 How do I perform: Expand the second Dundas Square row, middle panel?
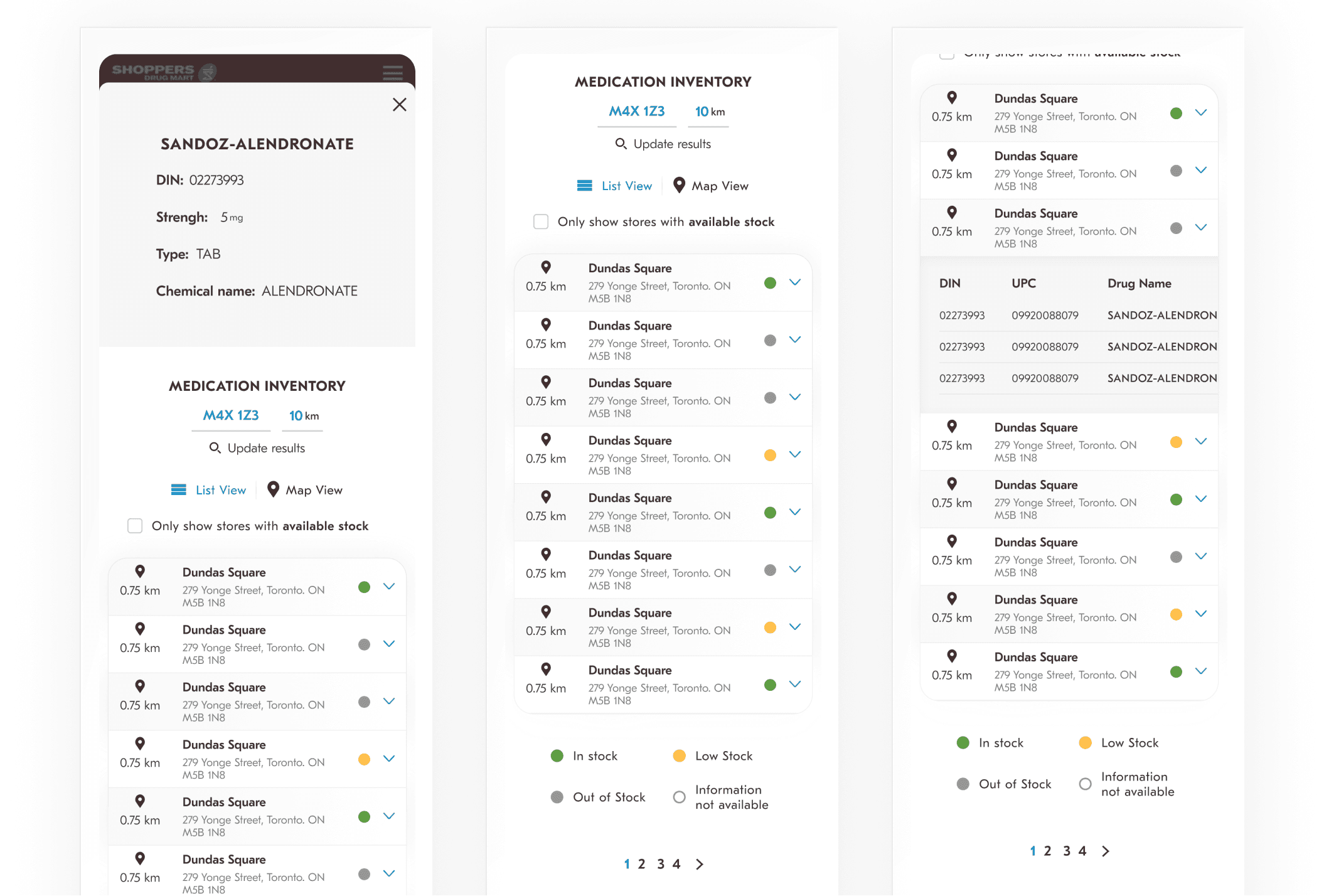(795, 339)
